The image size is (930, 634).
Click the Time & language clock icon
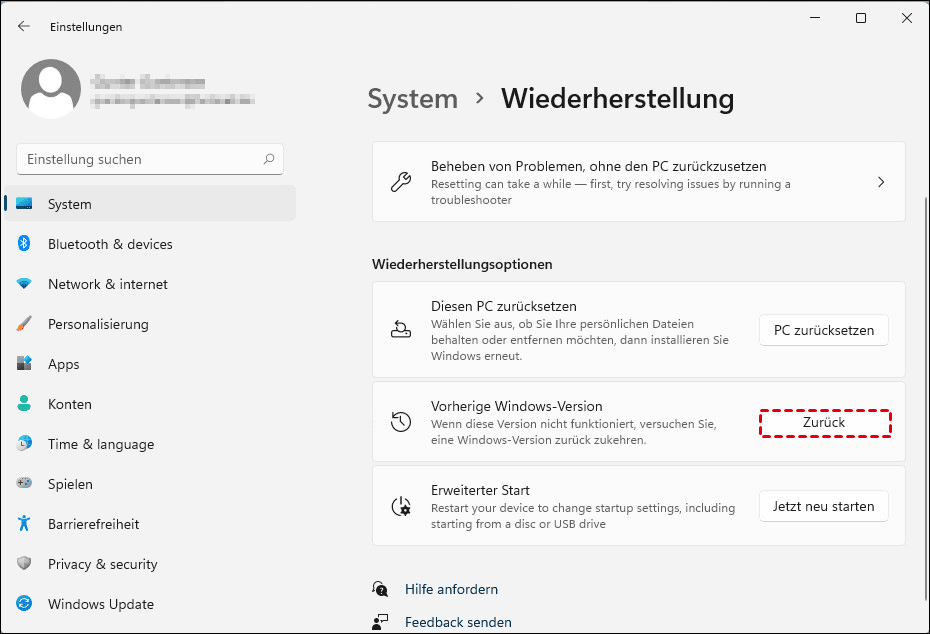point(24,443)
